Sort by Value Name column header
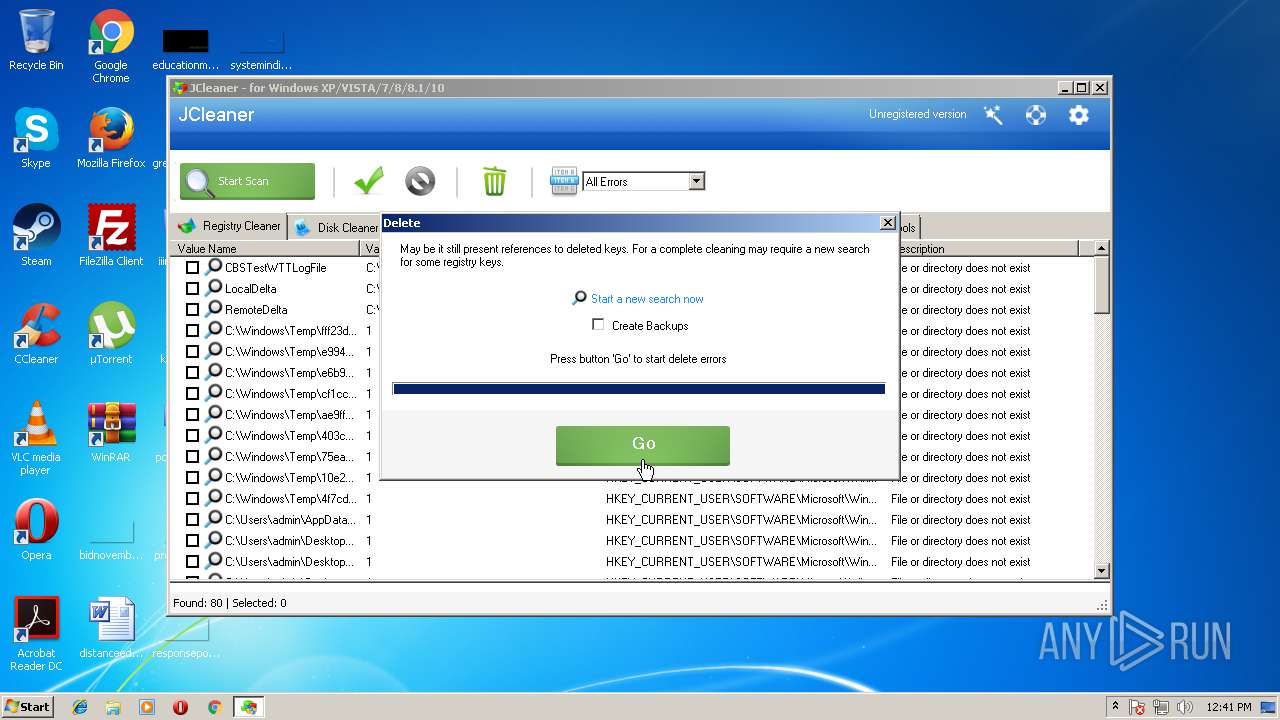 pyautogui.click(x=266, y=248)
